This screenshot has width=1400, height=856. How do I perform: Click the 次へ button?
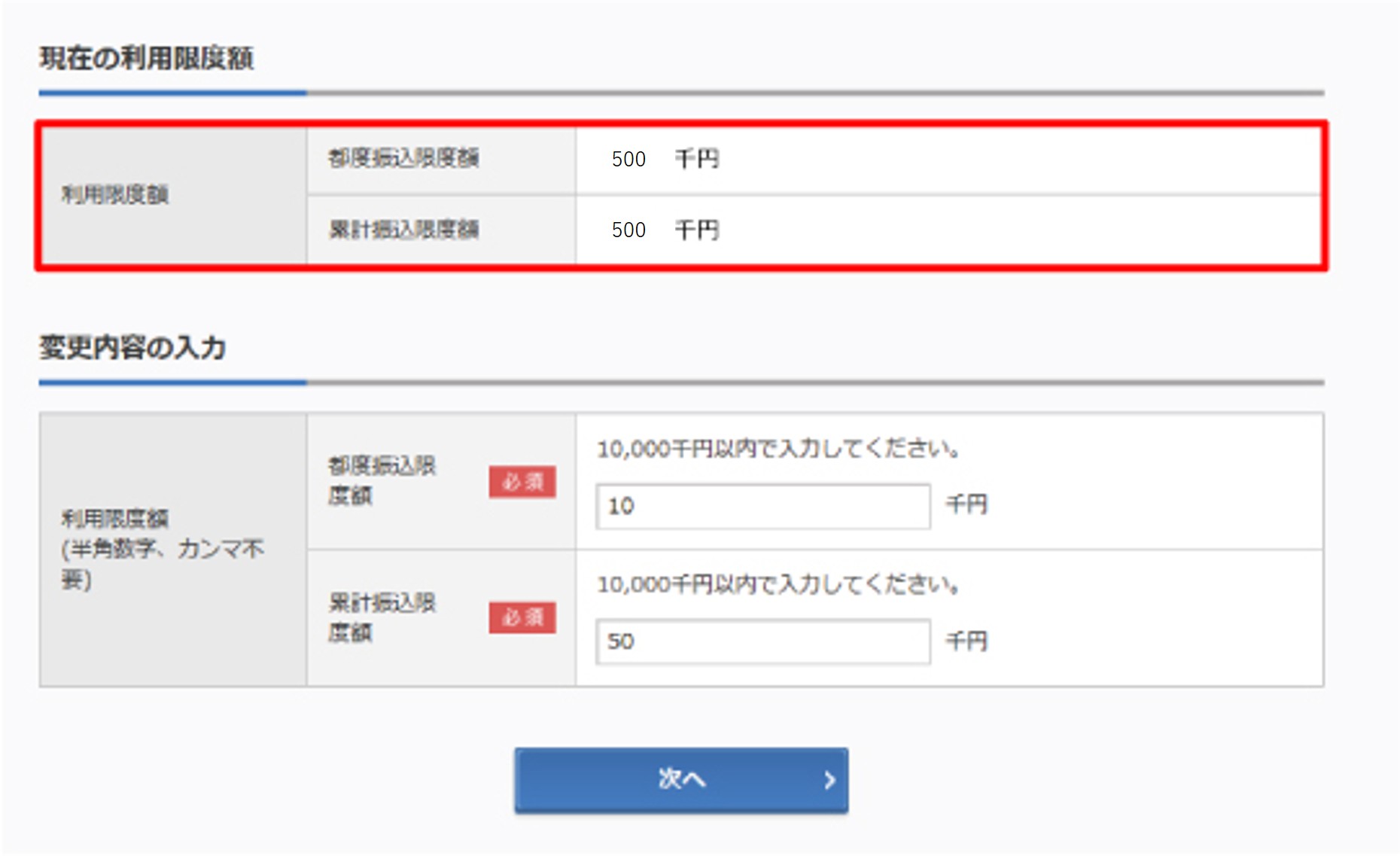(x=680, y=779)
